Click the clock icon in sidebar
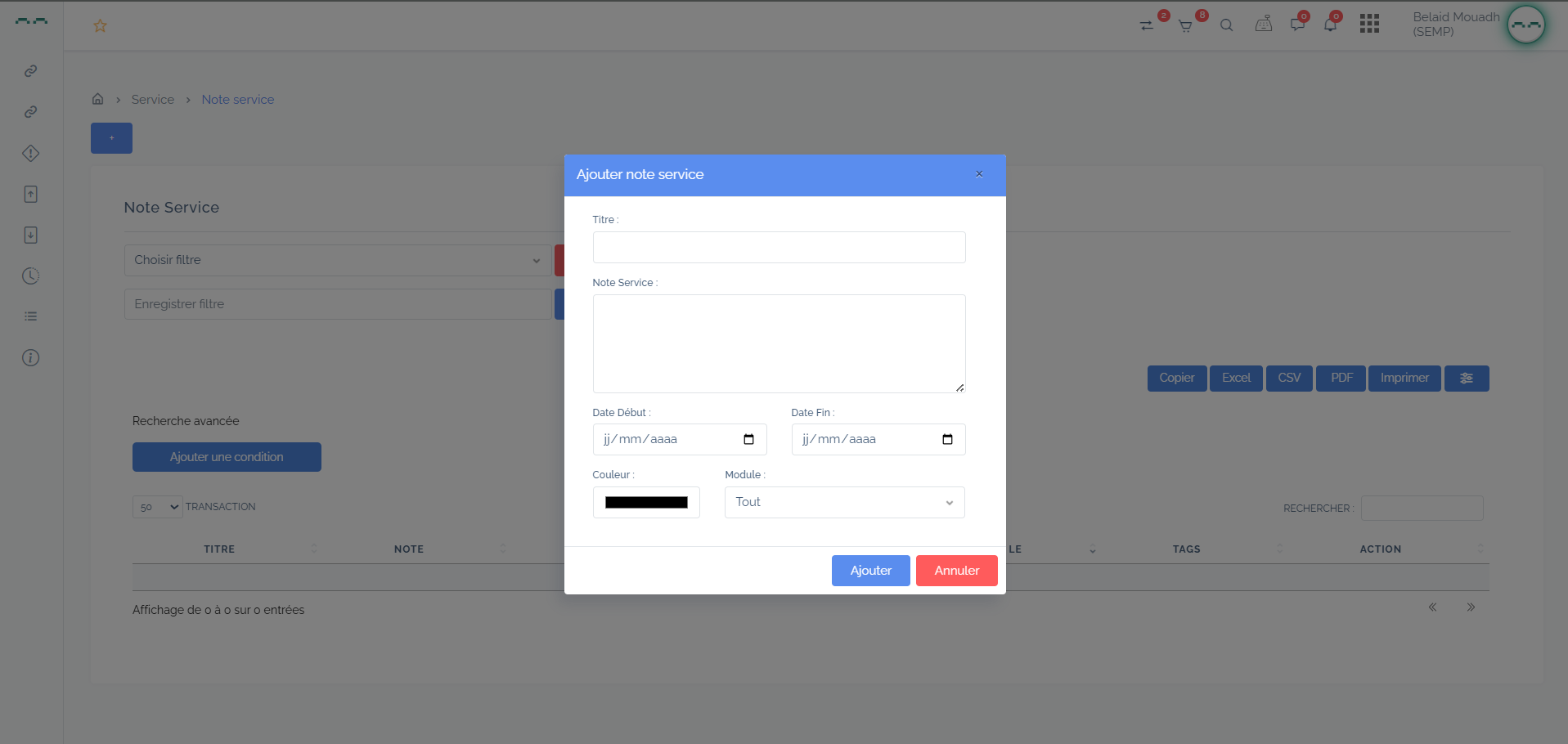The image size is (1568, 744). (x=30, y=276)
